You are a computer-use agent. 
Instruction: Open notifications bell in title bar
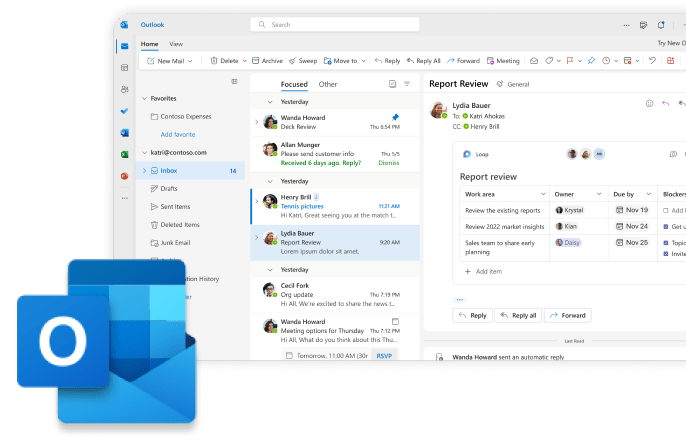(x=661, y=25)
